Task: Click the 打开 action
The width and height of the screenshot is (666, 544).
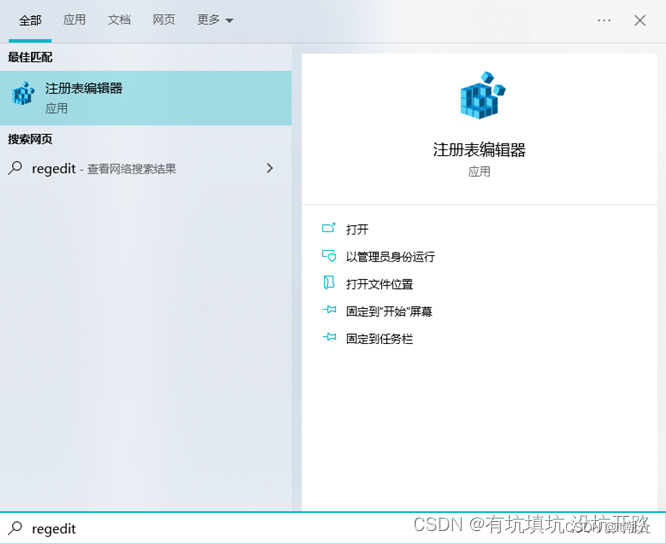Action: [x=357, y=229]
